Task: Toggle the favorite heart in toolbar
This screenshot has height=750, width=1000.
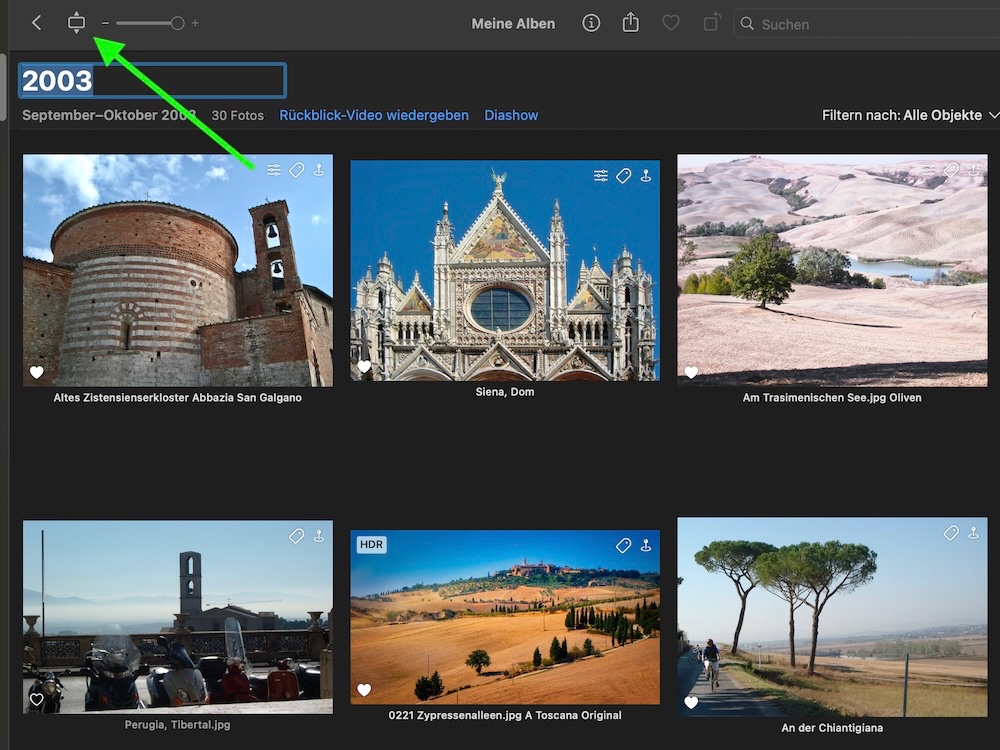Action: click(671, 23)
